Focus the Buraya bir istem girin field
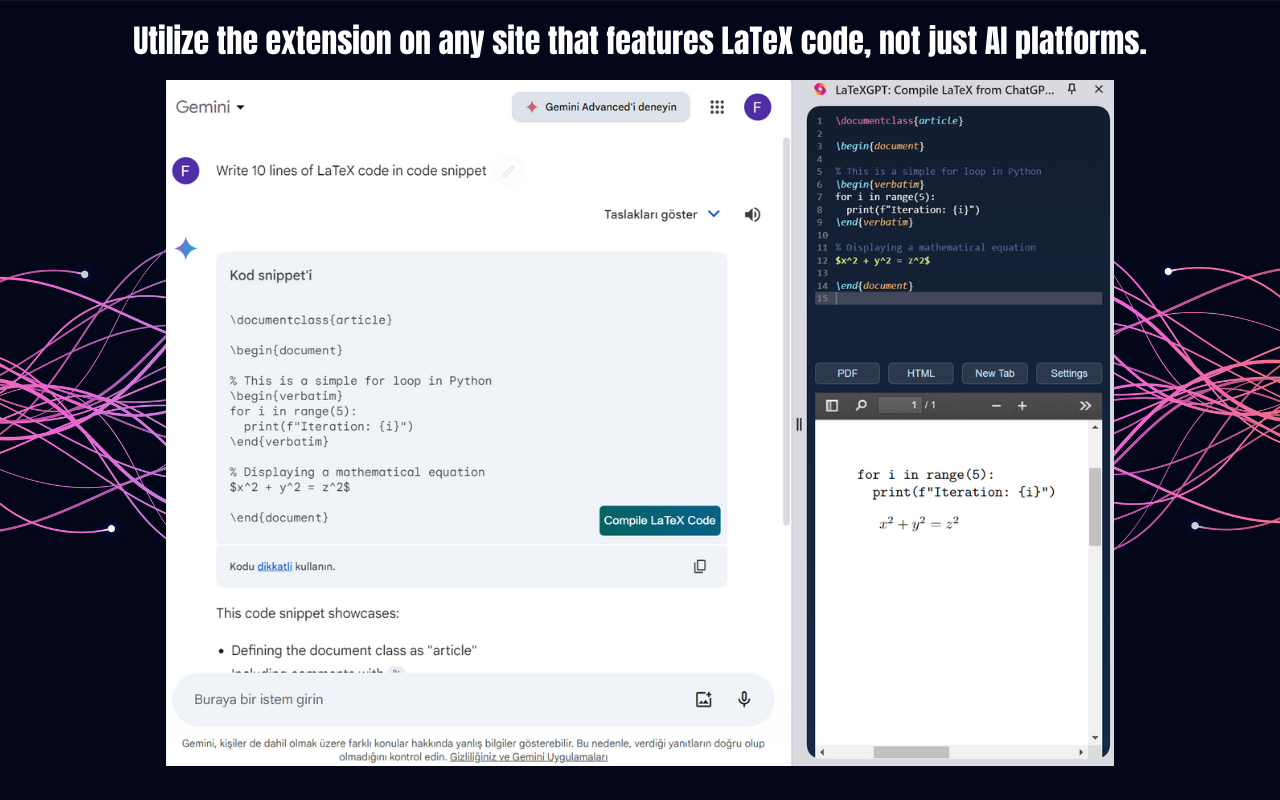Viewport: 1280px width, 800px height. [x=473, y=699]
